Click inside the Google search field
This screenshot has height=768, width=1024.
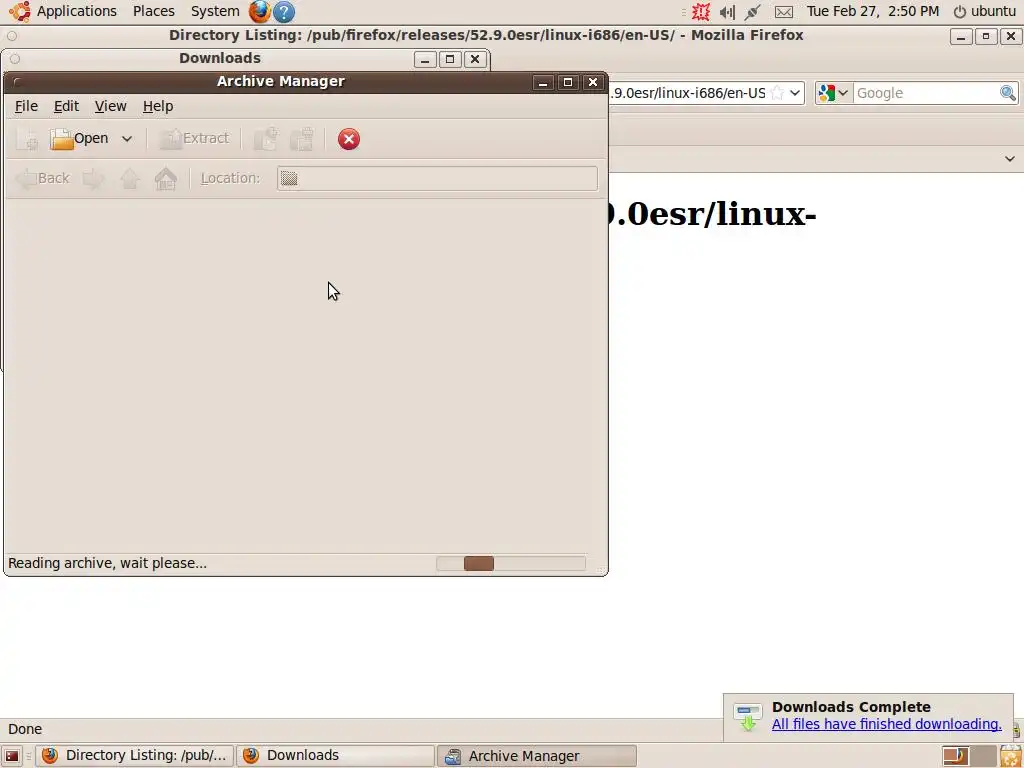pos(926,93)
